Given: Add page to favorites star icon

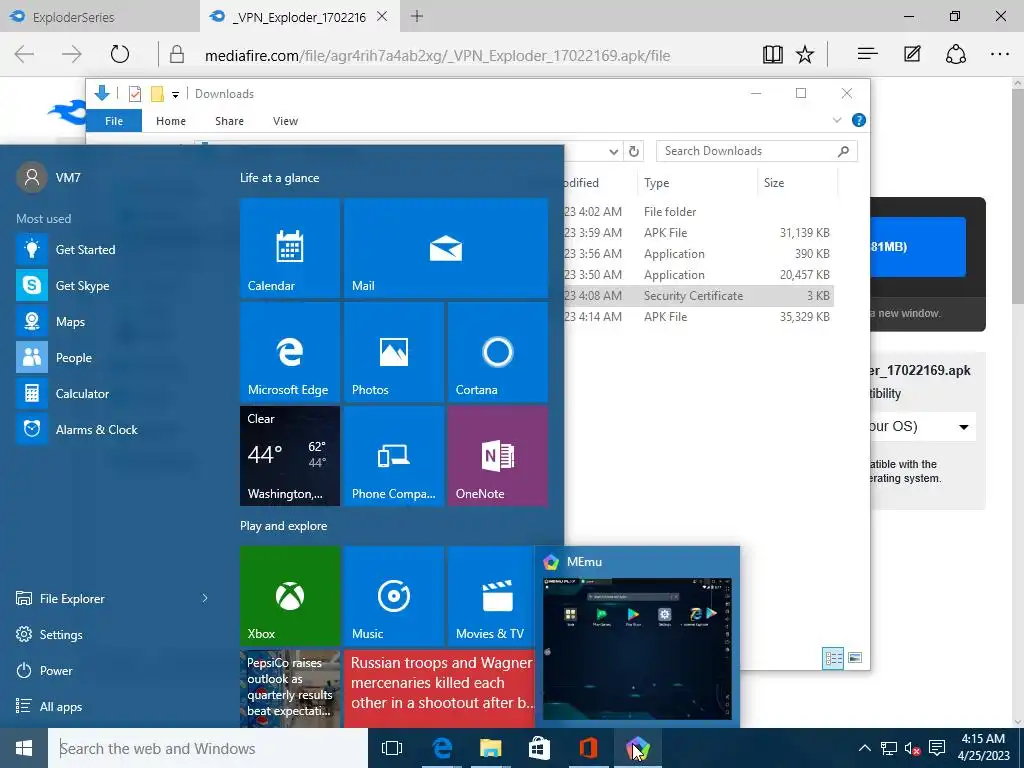Looking at the screenshot, I should coord(805,55).
